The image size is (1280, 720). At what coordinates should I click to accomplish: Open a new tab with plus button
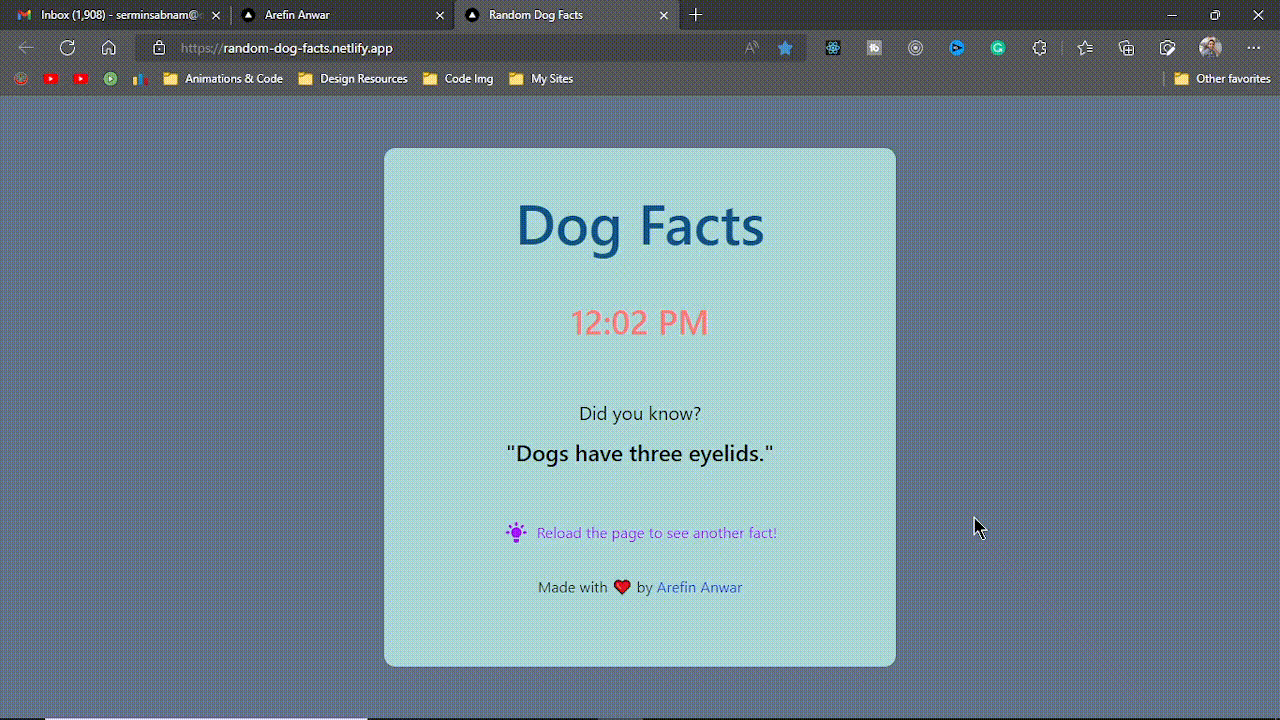pyautogui.click(x=696, y=15)
